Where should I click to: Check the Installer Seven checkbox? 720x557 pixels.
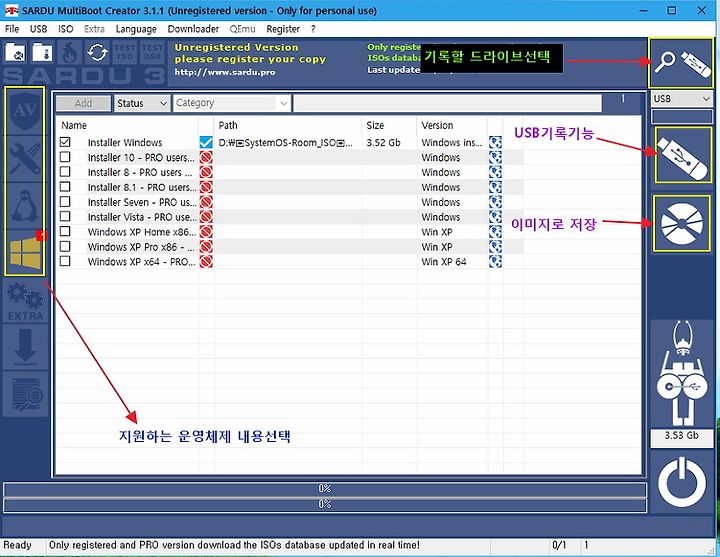click(x=65, y=202)
